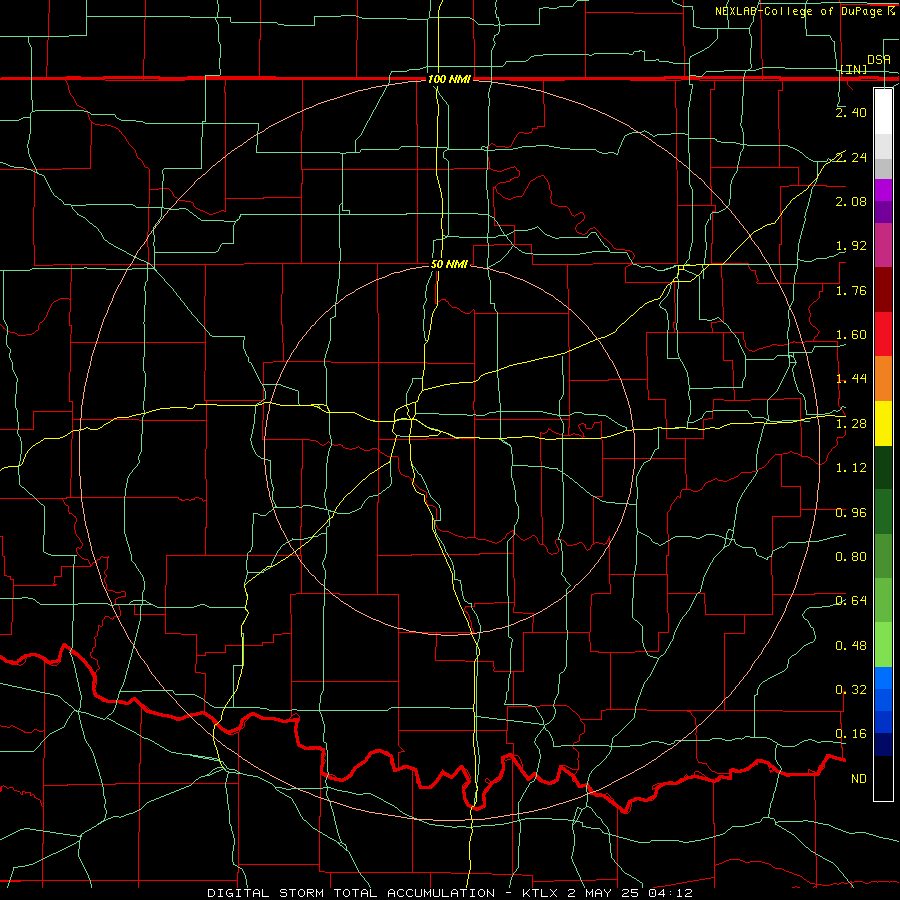Click the Digital Storm Total Accumulation caption

click(450, 893)
